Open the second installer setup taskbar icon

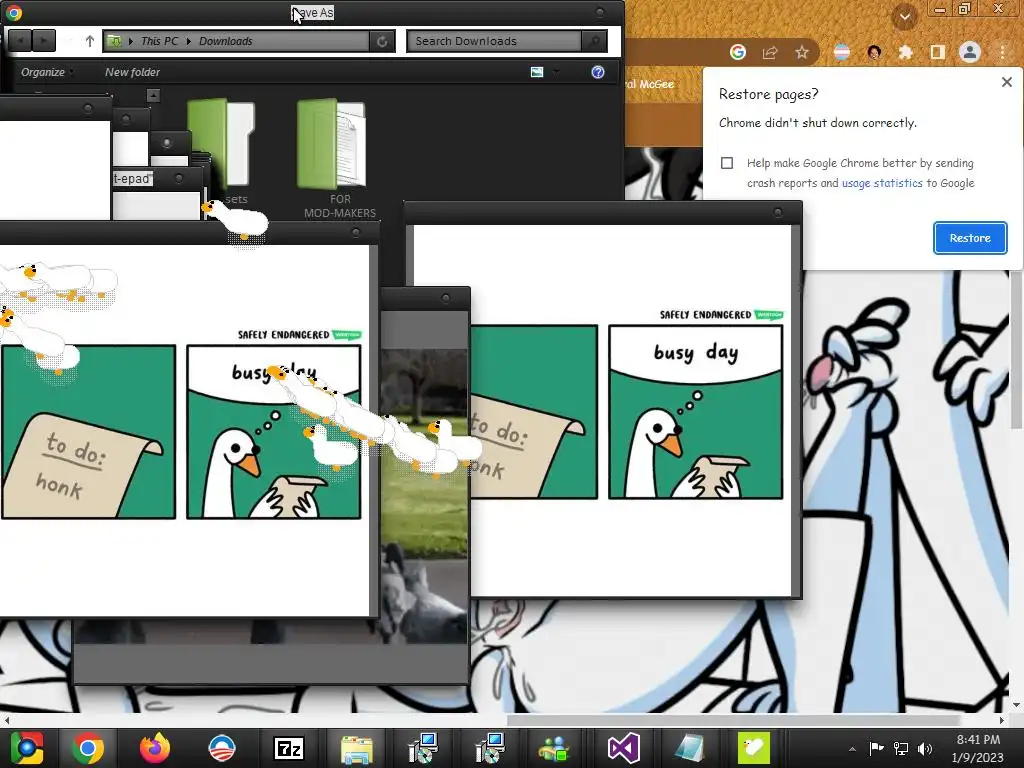click(x=490, y=748)
